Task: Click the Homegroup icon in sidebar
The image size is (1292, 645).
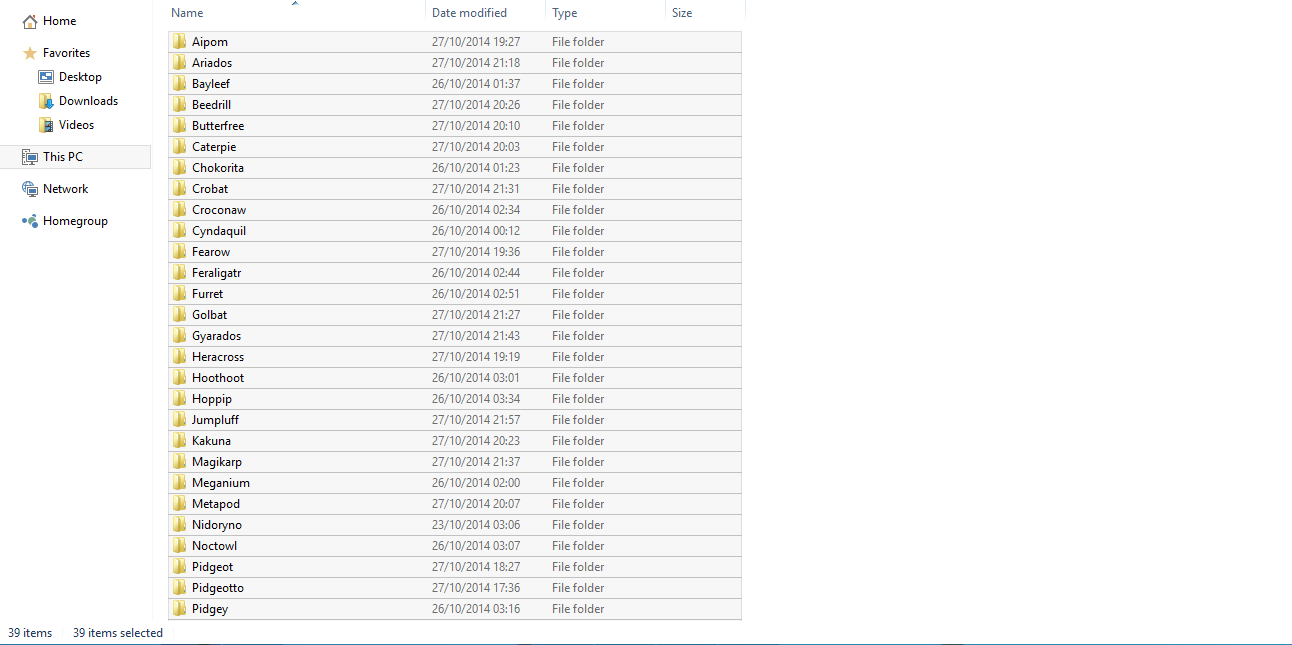Action: [30, 221]
